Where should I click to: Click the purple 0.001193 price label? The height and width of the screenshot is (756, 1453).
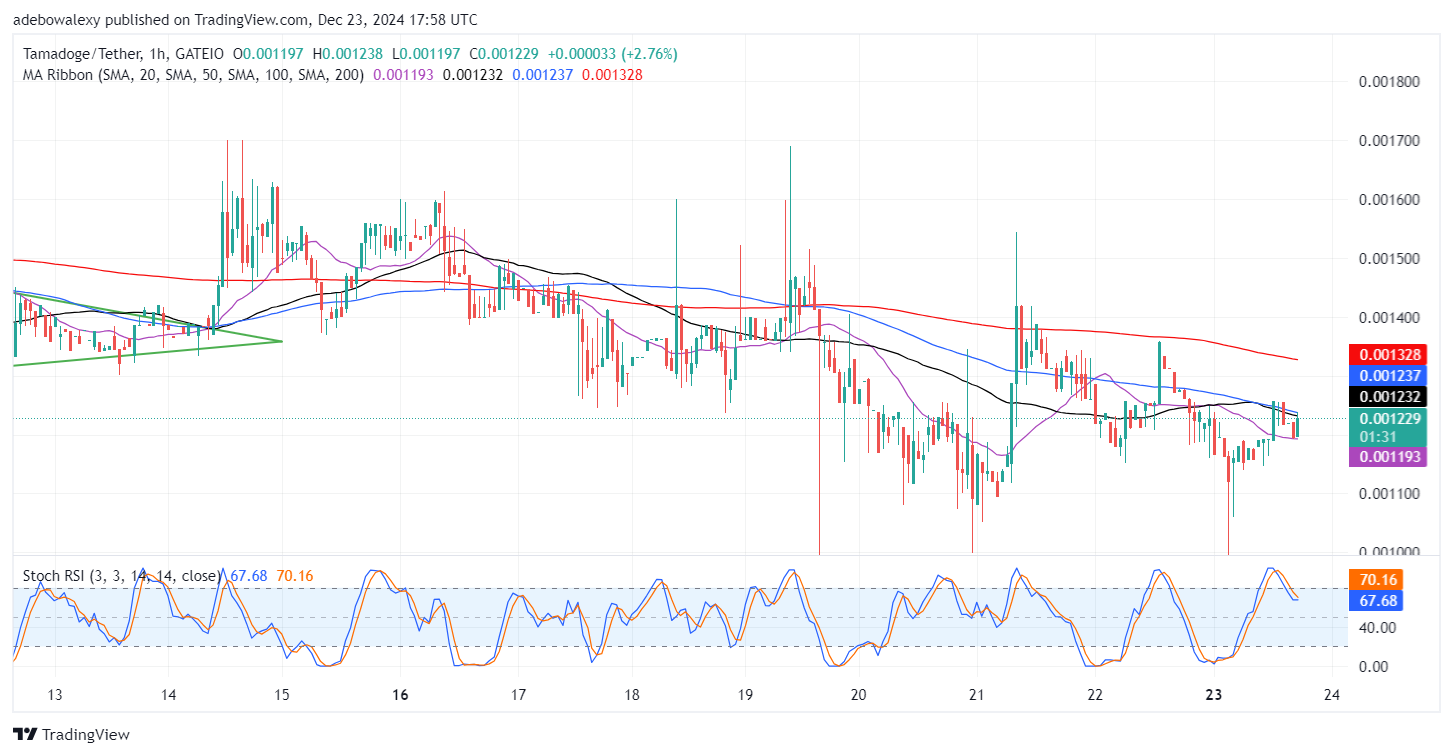(1386, 457)
